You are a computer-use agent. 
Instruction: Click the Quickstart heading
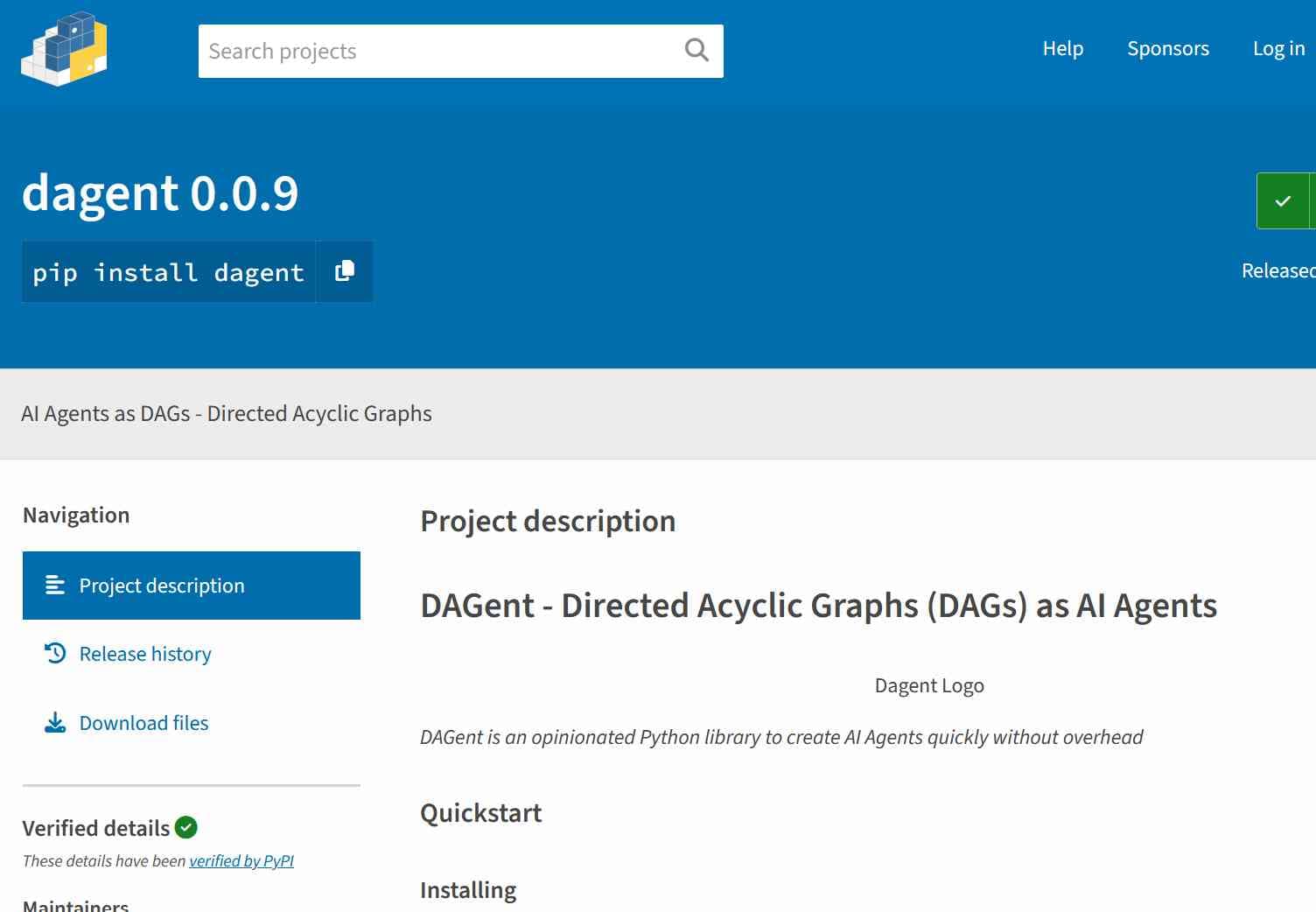point(480,813)
